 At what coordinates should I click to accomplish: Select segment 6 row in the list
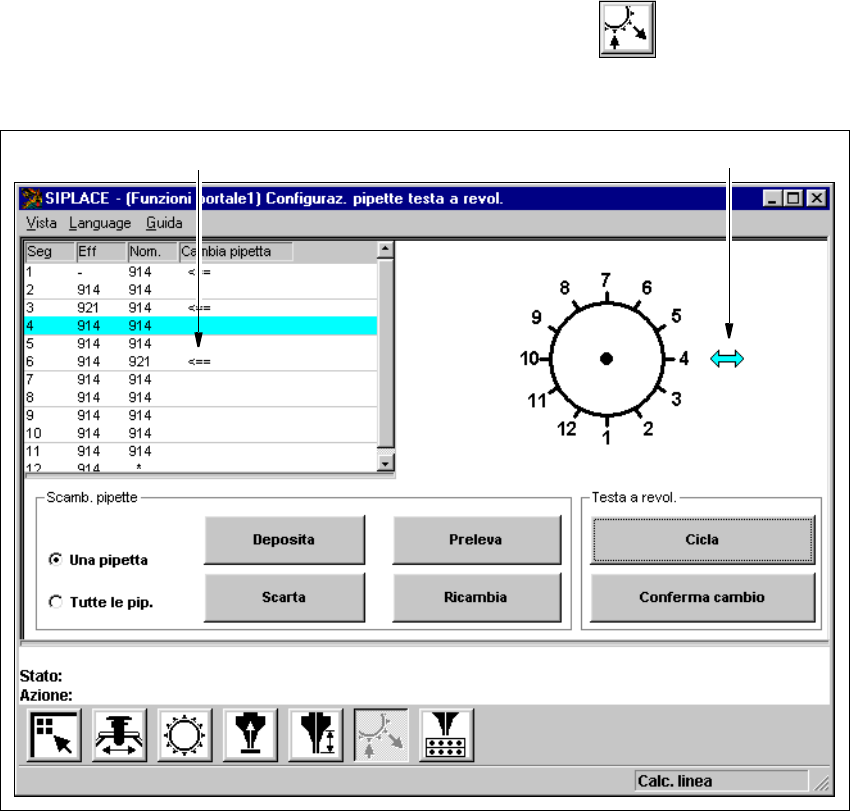200,361
